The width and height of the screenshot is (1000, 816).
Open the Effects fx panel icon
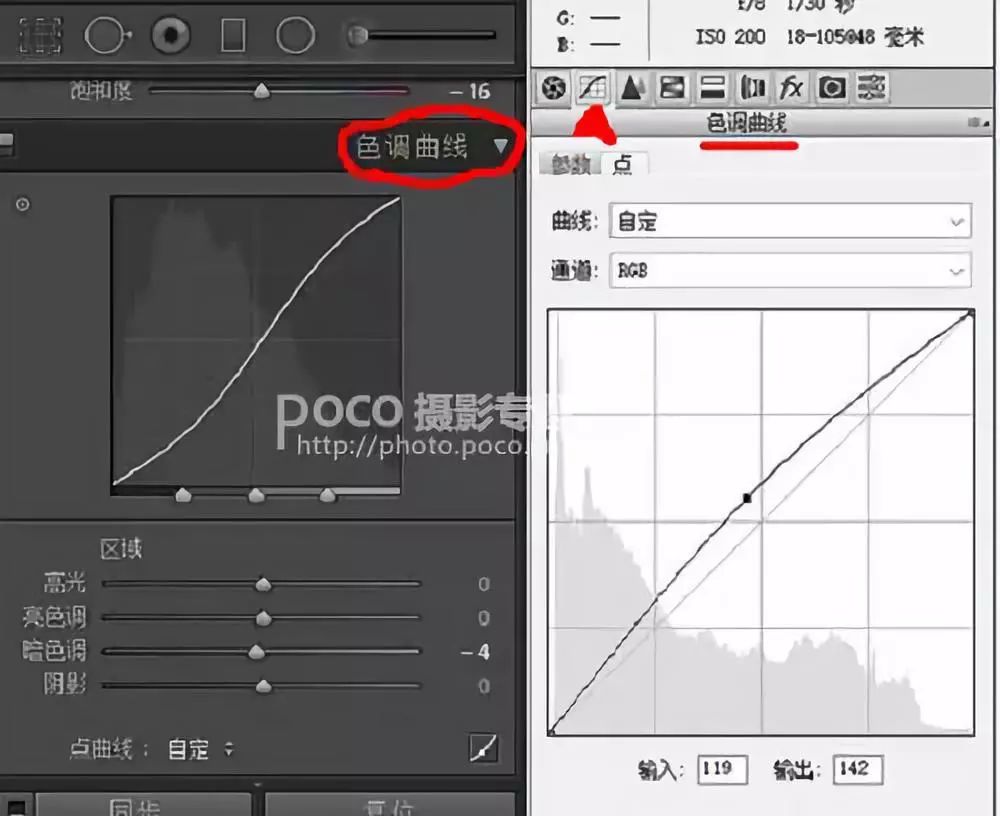[x=792, y=88]
